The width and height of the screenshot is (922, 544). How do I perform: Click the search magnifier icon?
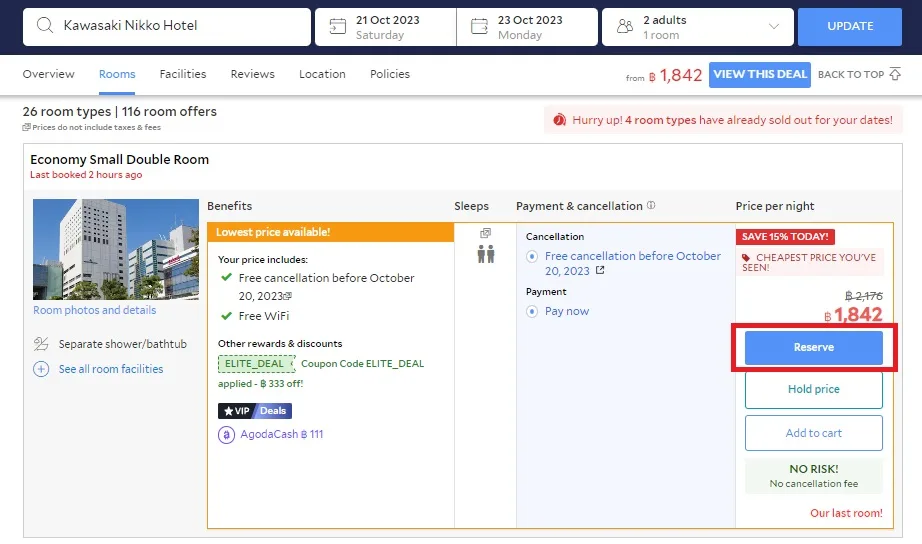click(x=45, y=25)
